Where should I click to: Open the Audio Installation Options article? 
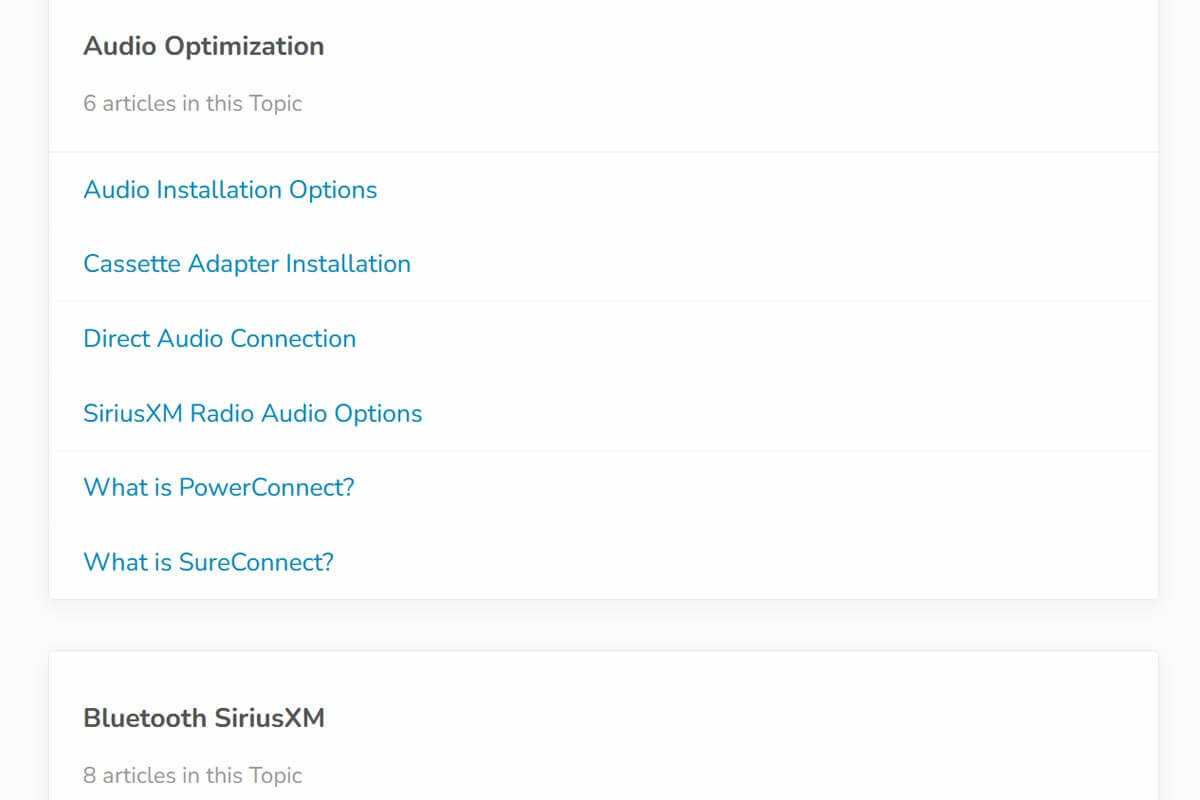pyautogui.click(x=230, y=190)
